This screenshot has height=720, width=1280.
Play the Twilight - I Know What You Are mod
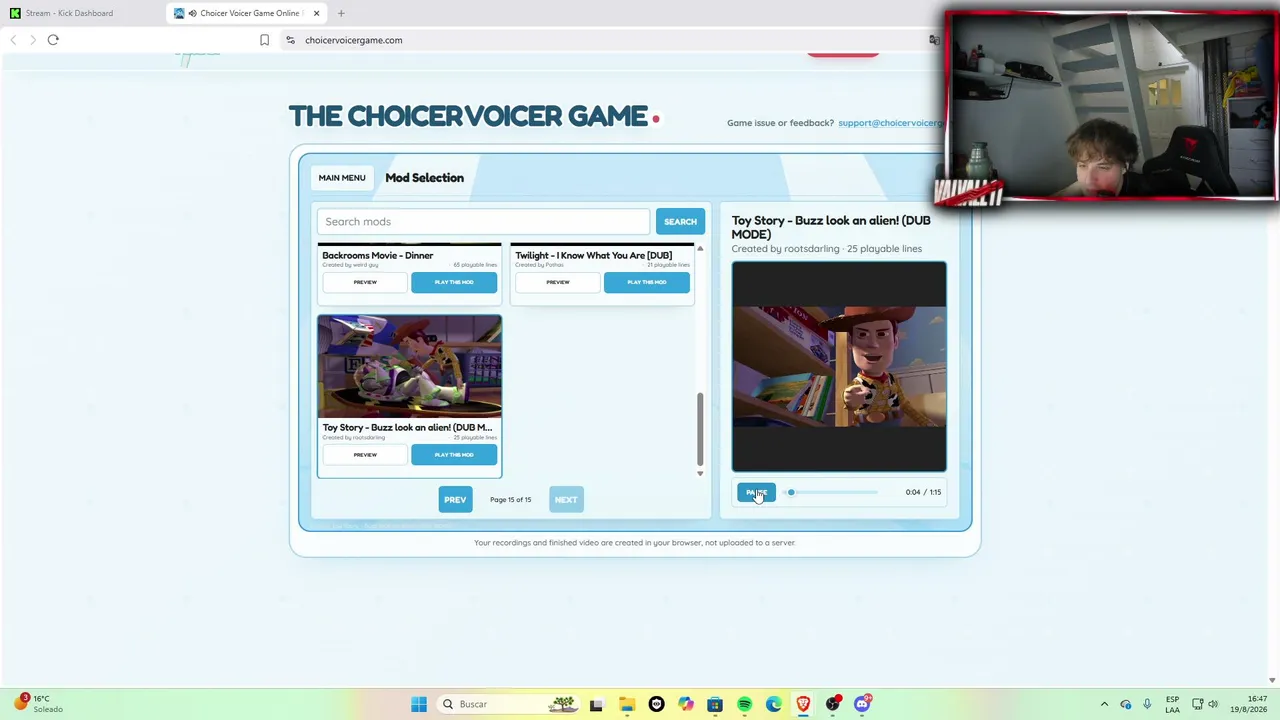coord(647,282)
